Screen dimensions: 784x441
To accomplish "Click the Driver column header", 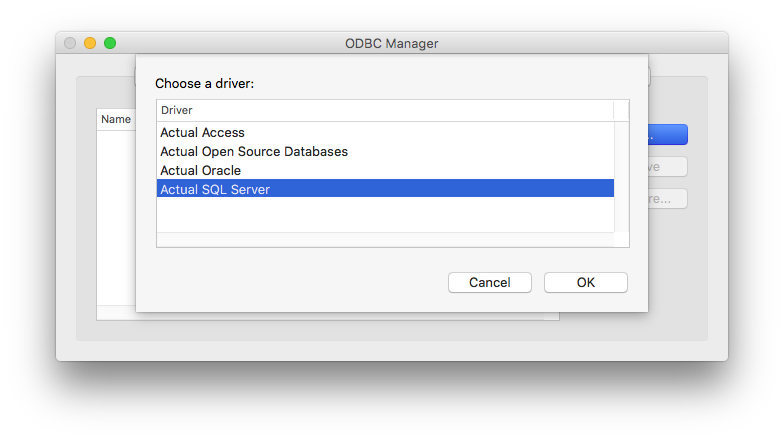I will point(385,110).
